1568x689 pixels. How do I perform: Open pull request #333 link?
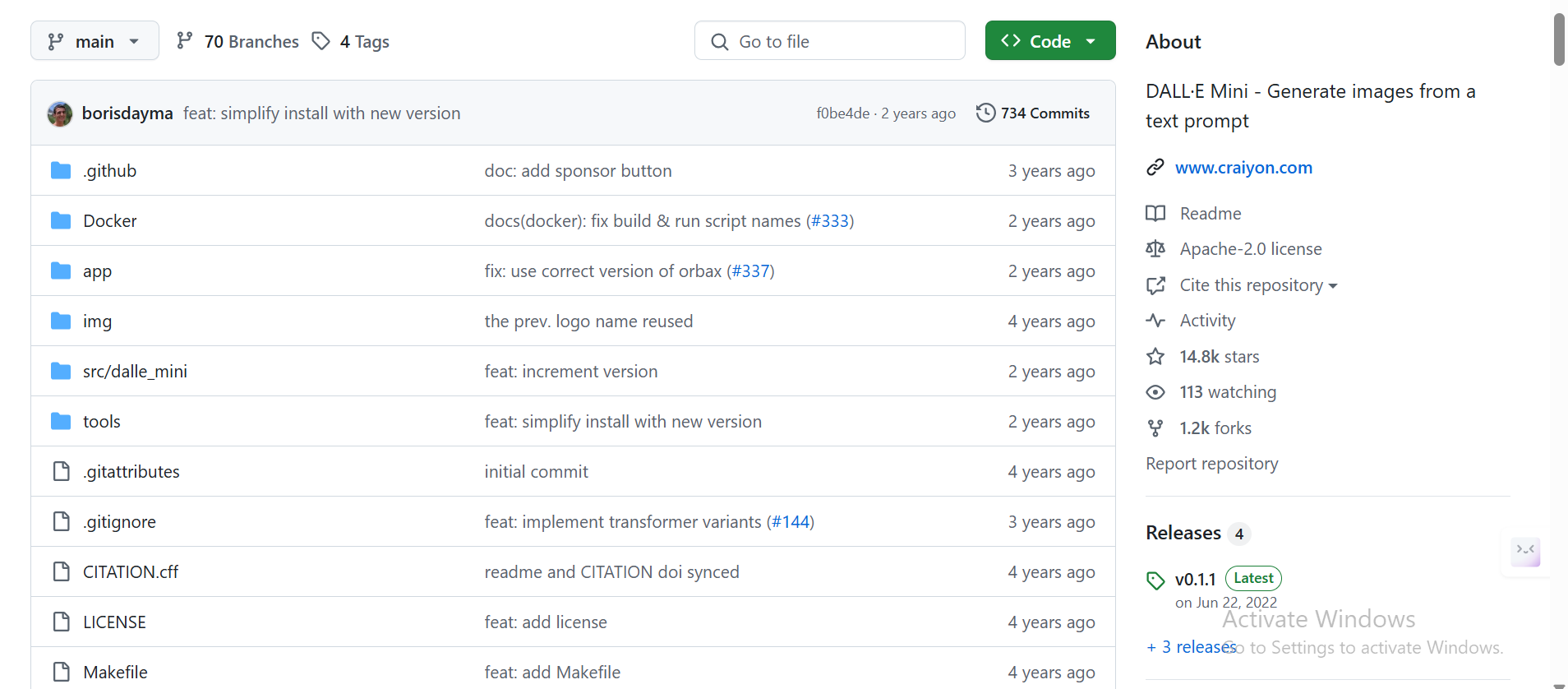tap(830, 221)
